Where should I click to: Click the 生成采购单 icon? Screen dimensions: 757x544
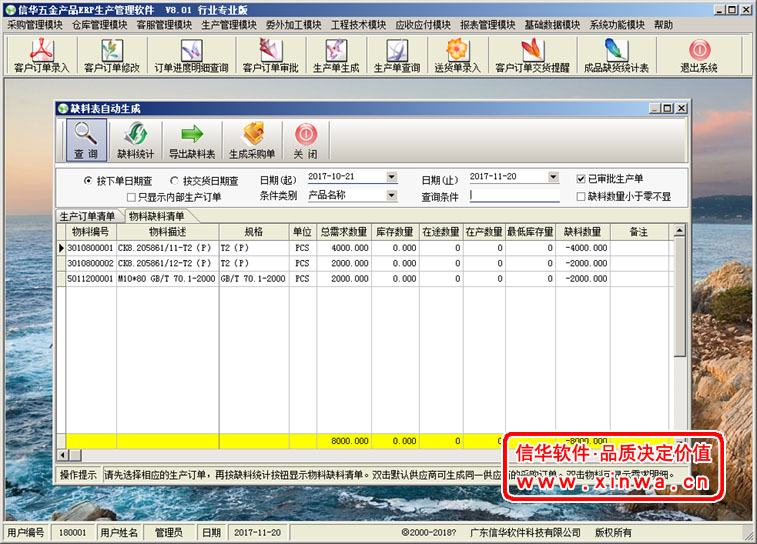252,140
